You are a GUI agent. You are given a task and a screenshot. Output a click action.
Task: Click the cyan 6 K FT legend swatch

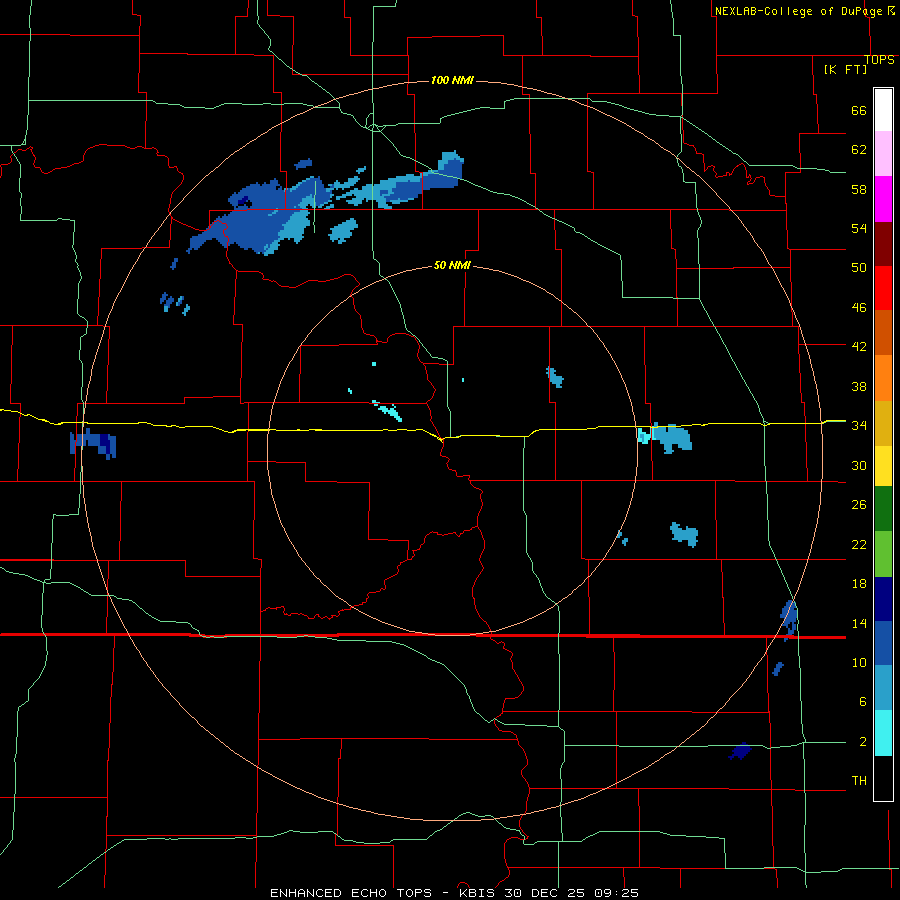pos(883,733)
